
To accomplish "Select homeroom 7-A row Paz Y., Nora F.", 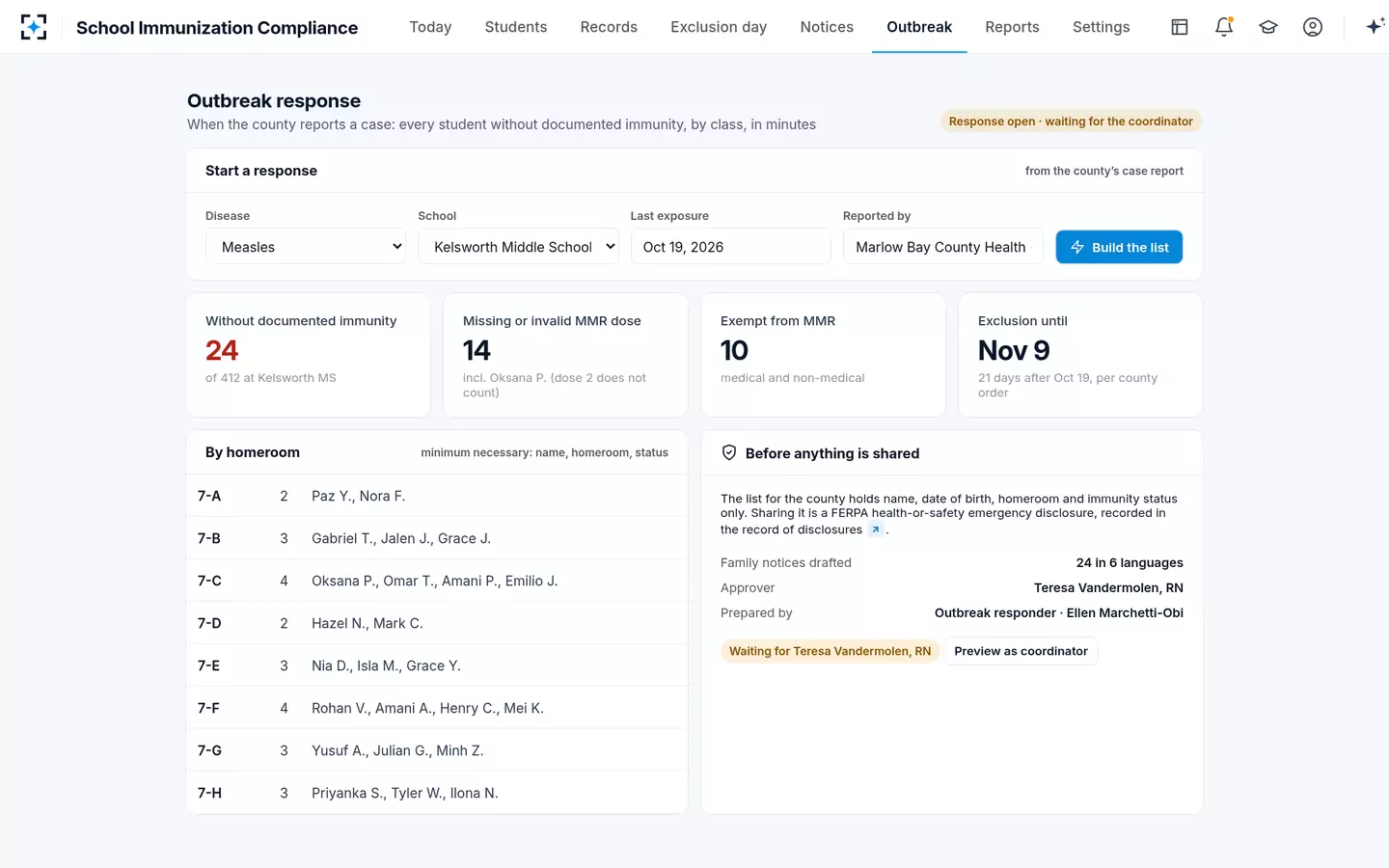I will point(437,496).
